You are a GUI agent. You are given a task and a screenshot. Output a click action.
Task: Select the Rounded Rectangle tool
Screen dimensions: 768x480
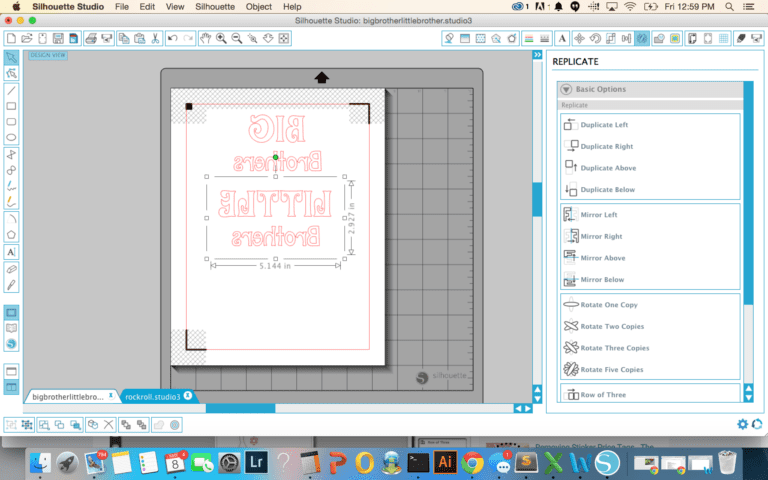(11, 122)
